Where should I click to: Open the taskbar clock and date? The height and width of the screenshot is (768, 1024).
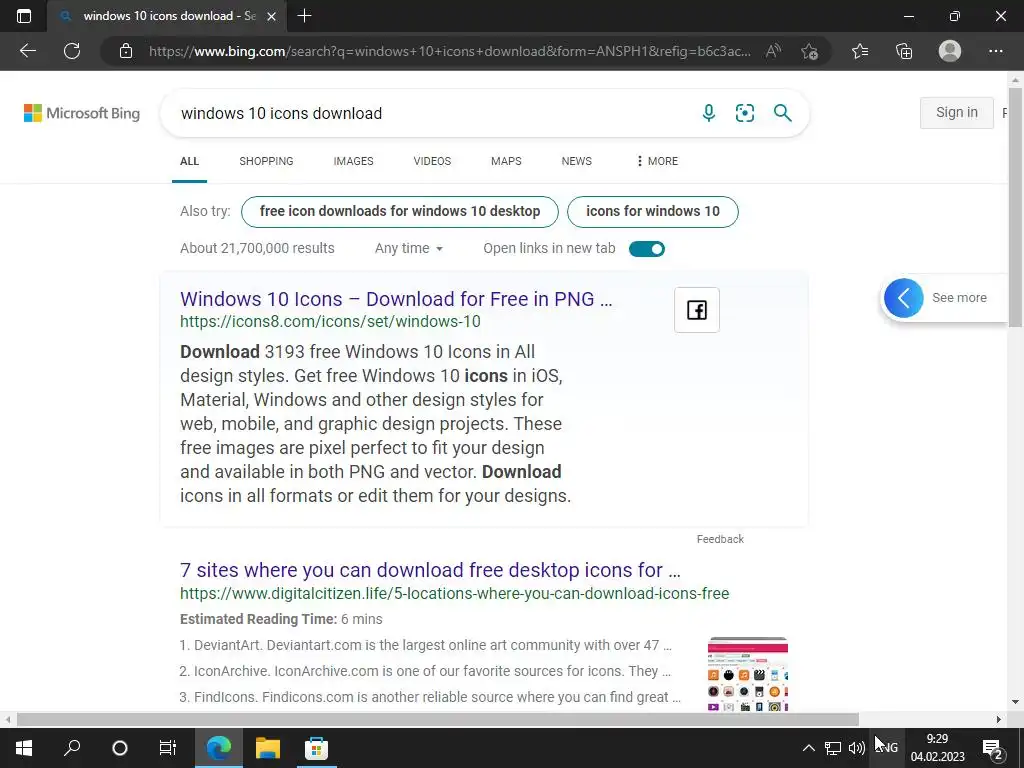(x=938, y=748)
